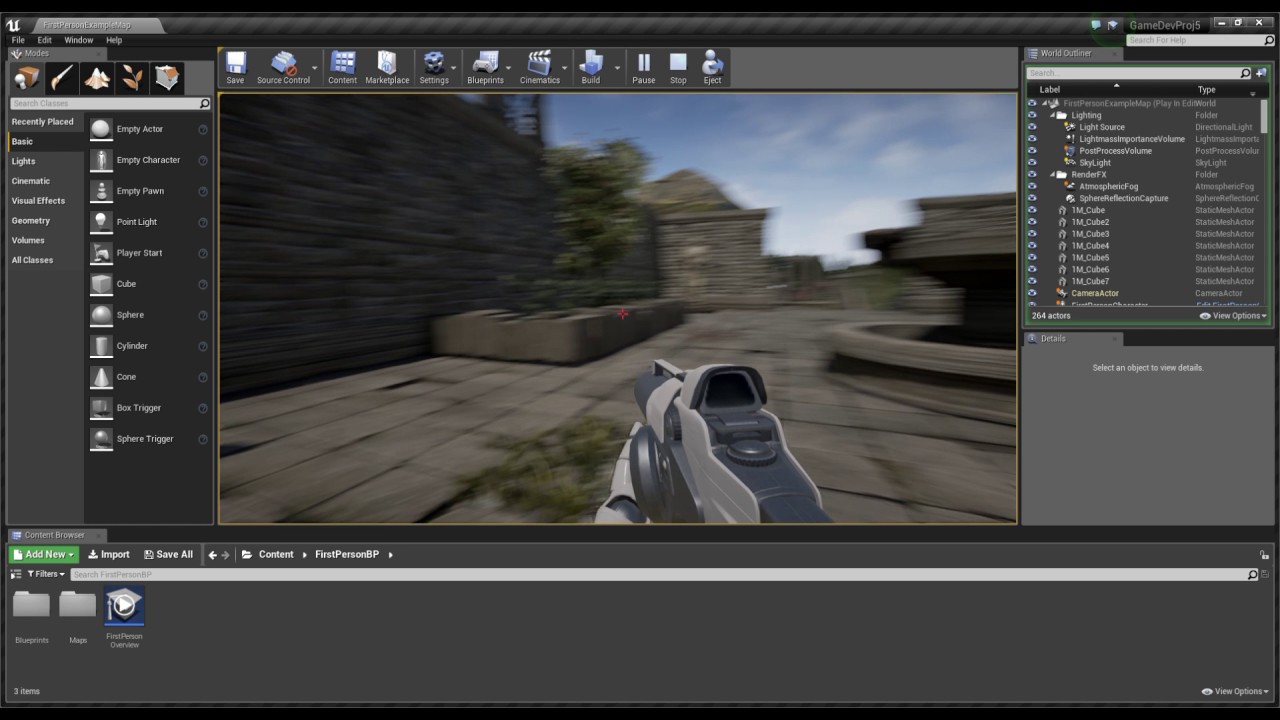Screen dimensions: 1280x720
Task: Click the Search Classes field
Action: pyautogui.click(x=110, y=103)
